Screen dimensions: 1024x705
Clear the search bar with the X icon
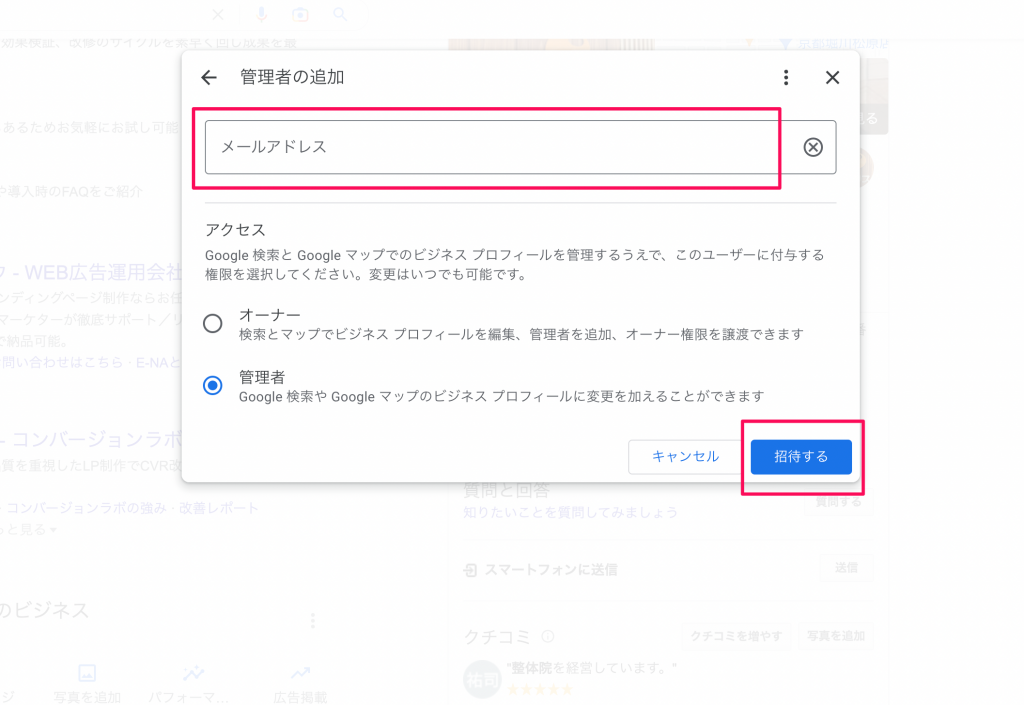pyautogui.click(x=219, y=14)
